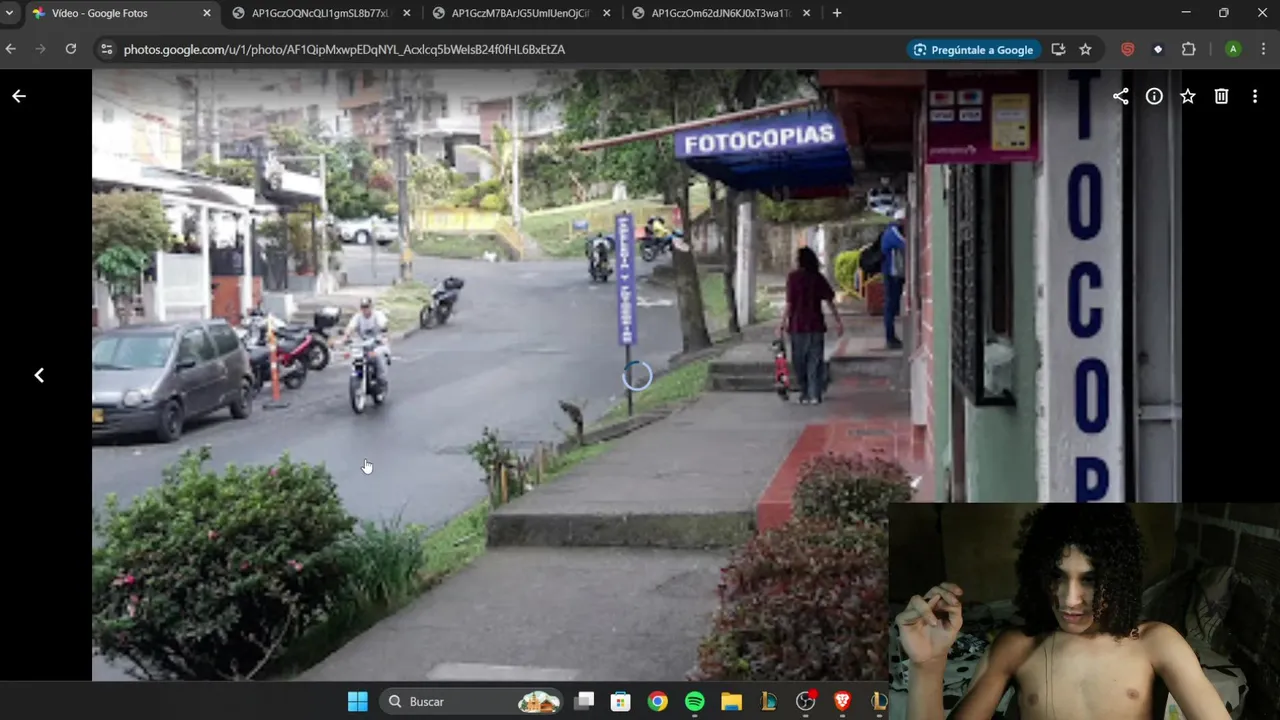The height and width of the screenshot is (720, 1280).
Task: Reload the current page
Action: tap(70, 49)
